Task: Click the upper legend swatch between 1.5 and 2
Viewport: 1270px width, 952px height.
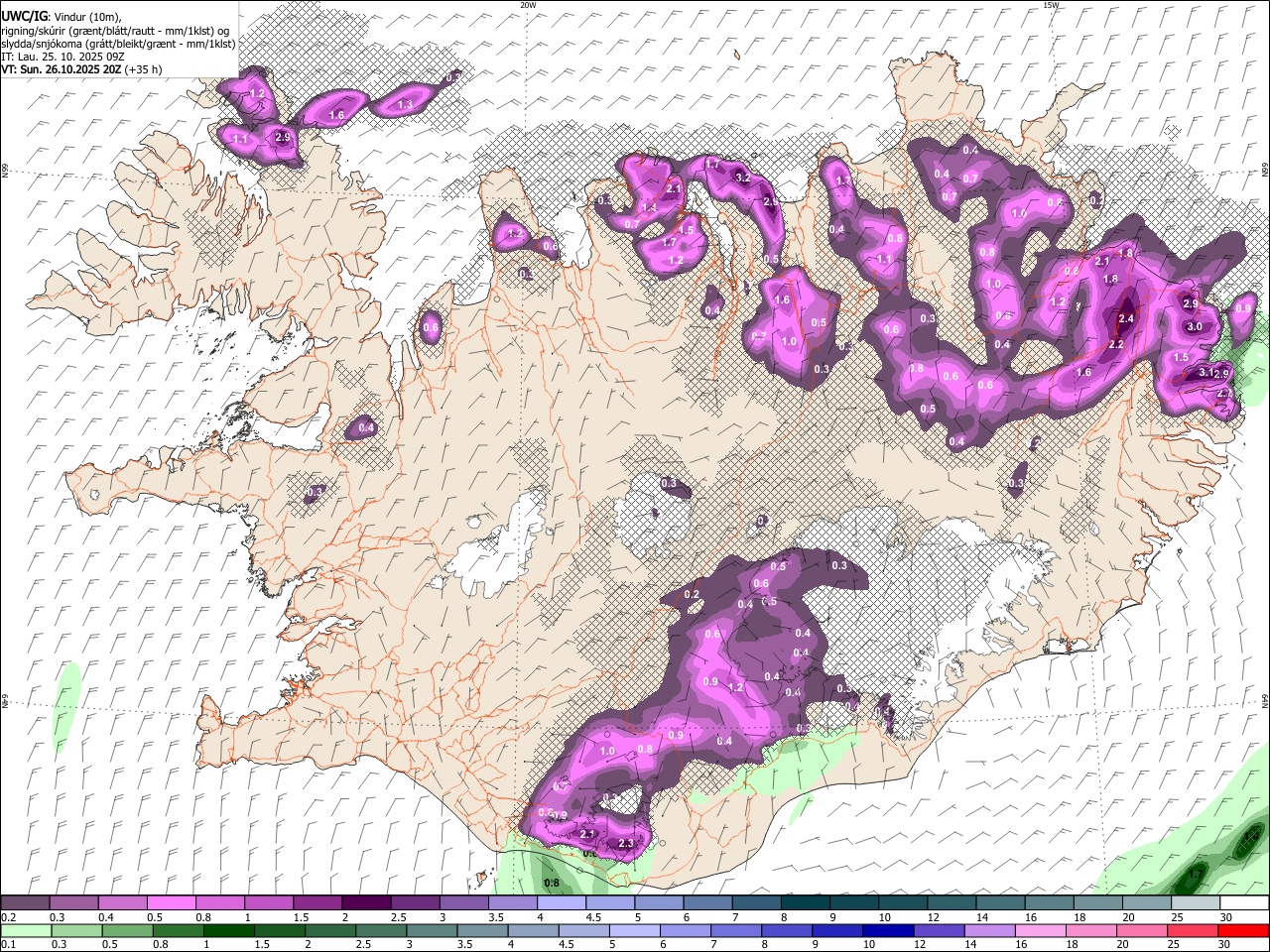Action: pos(317,903)
